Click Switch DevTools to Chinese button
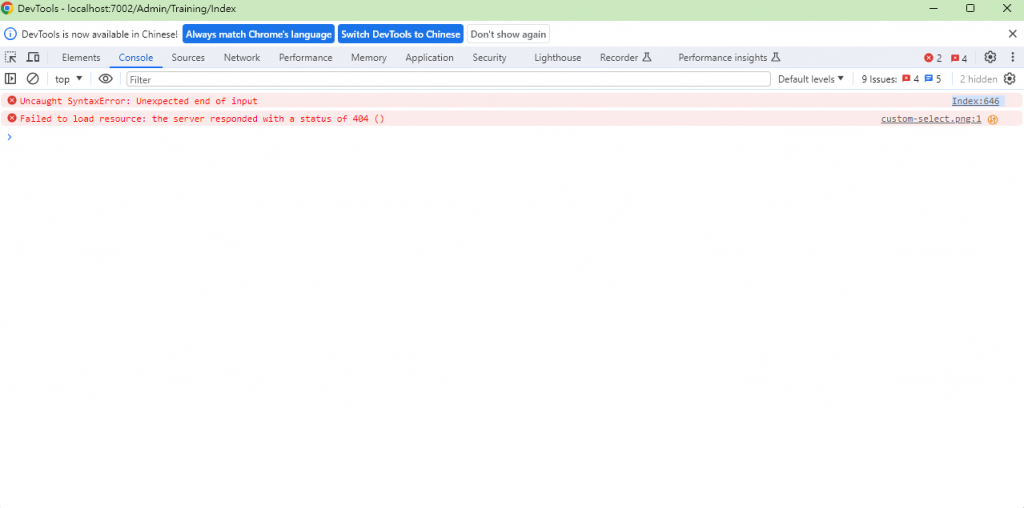Viewport: 1024px width, 508px height. (401, 34)
